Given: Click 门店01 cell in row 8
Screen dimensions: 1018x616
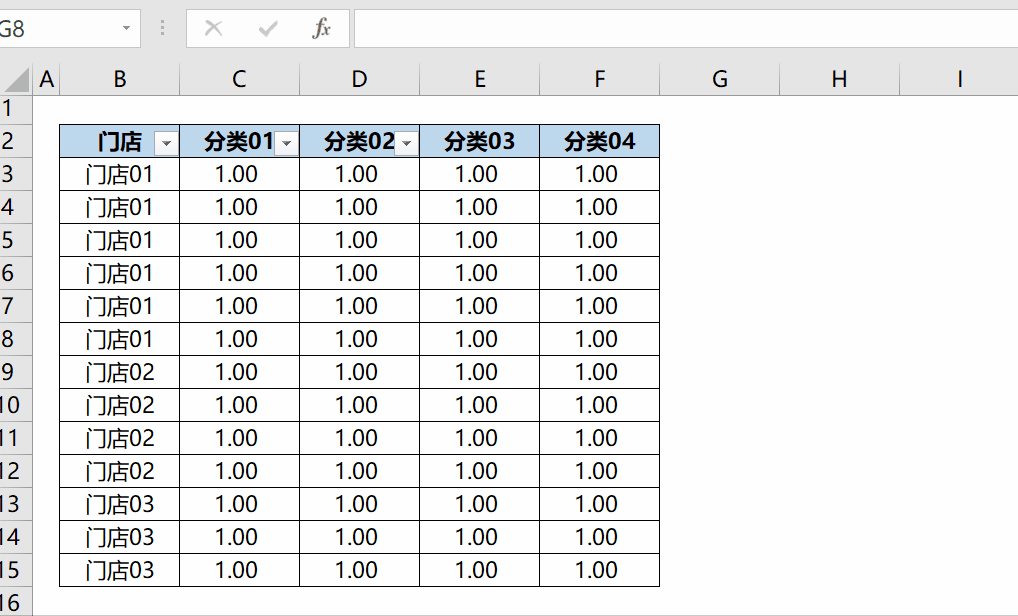Looking at the screenshot, I should (119, 339).
